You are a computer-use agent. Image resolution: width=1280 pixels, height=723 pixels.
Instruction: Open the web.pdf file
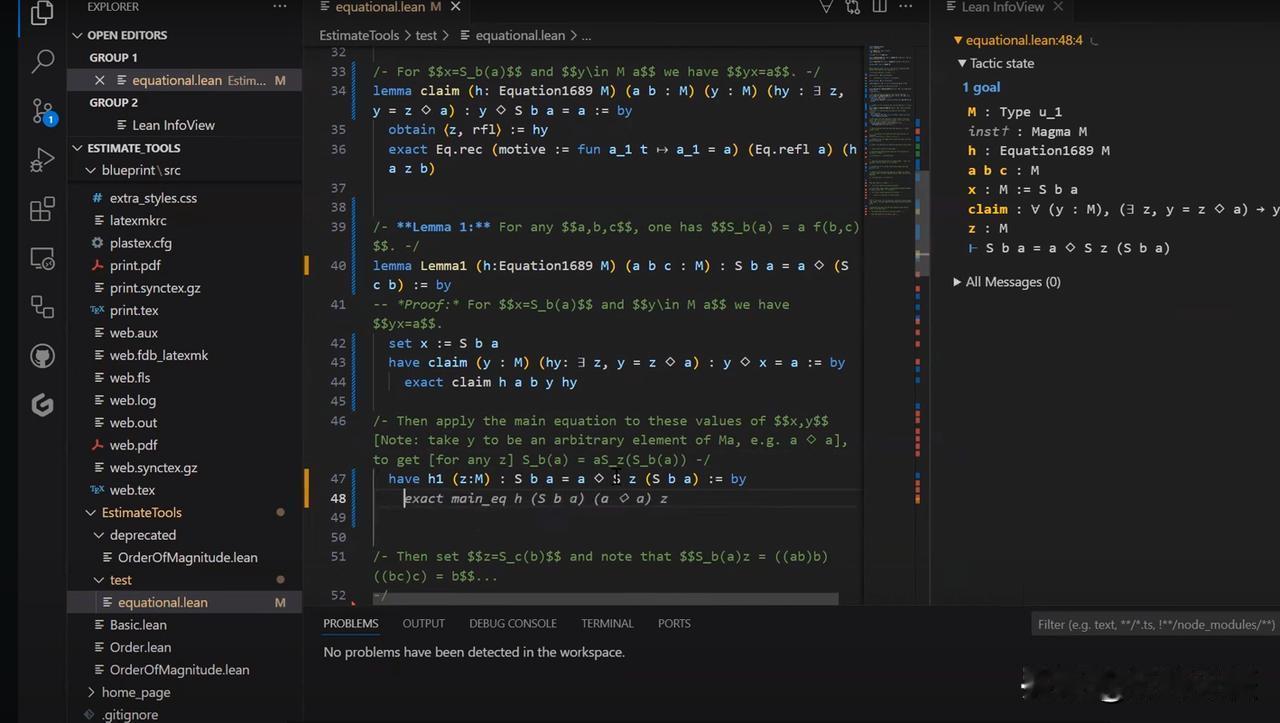133,445
